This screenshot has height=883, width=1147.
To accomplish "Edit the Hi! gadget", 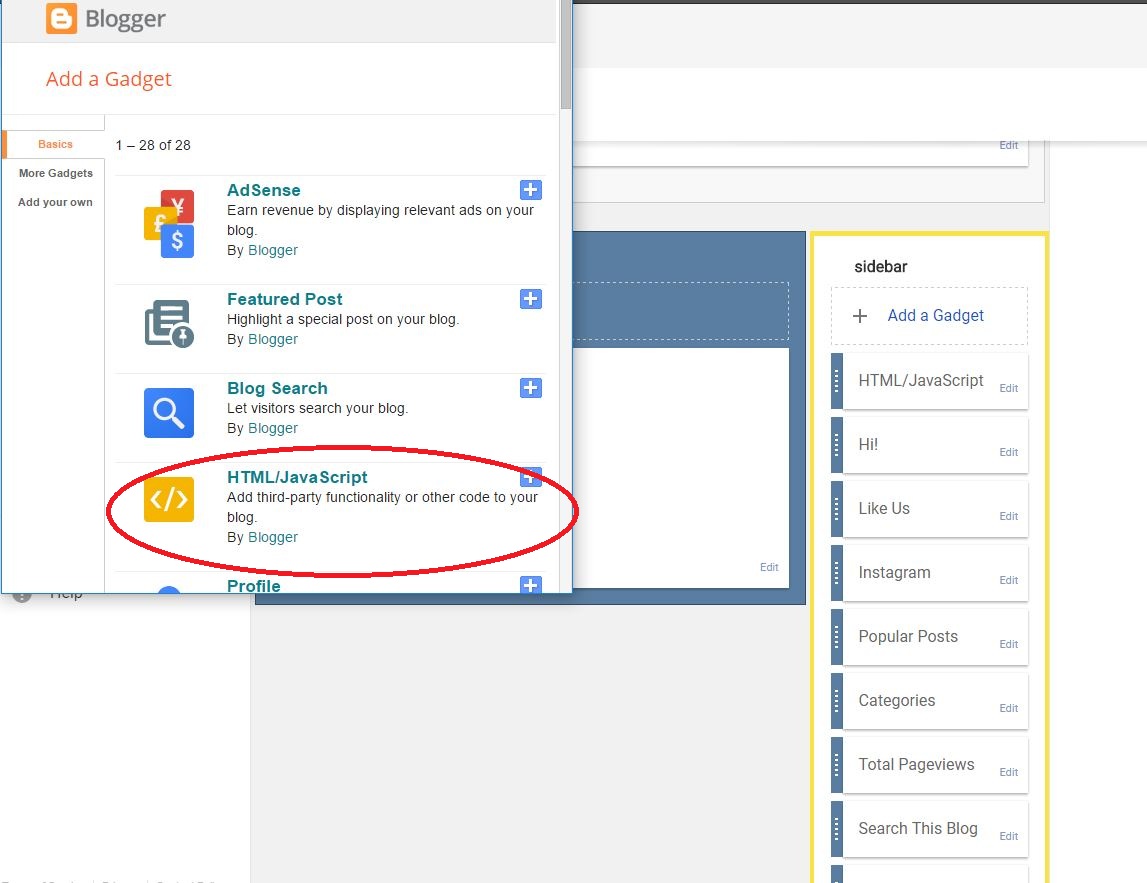I will (x=1009, y=452).
